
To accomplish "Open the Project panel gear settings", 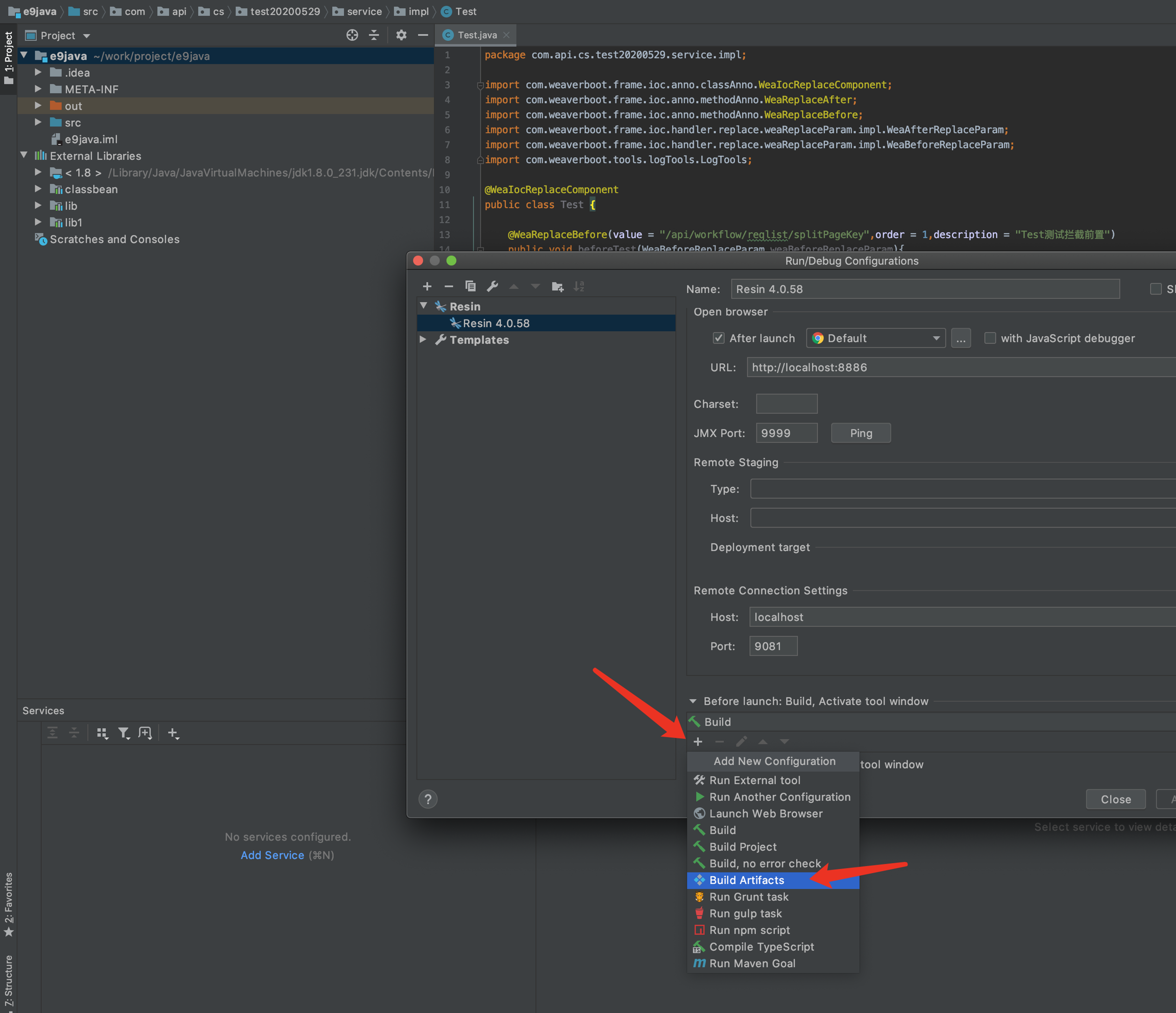I will (x=401, y=35).
